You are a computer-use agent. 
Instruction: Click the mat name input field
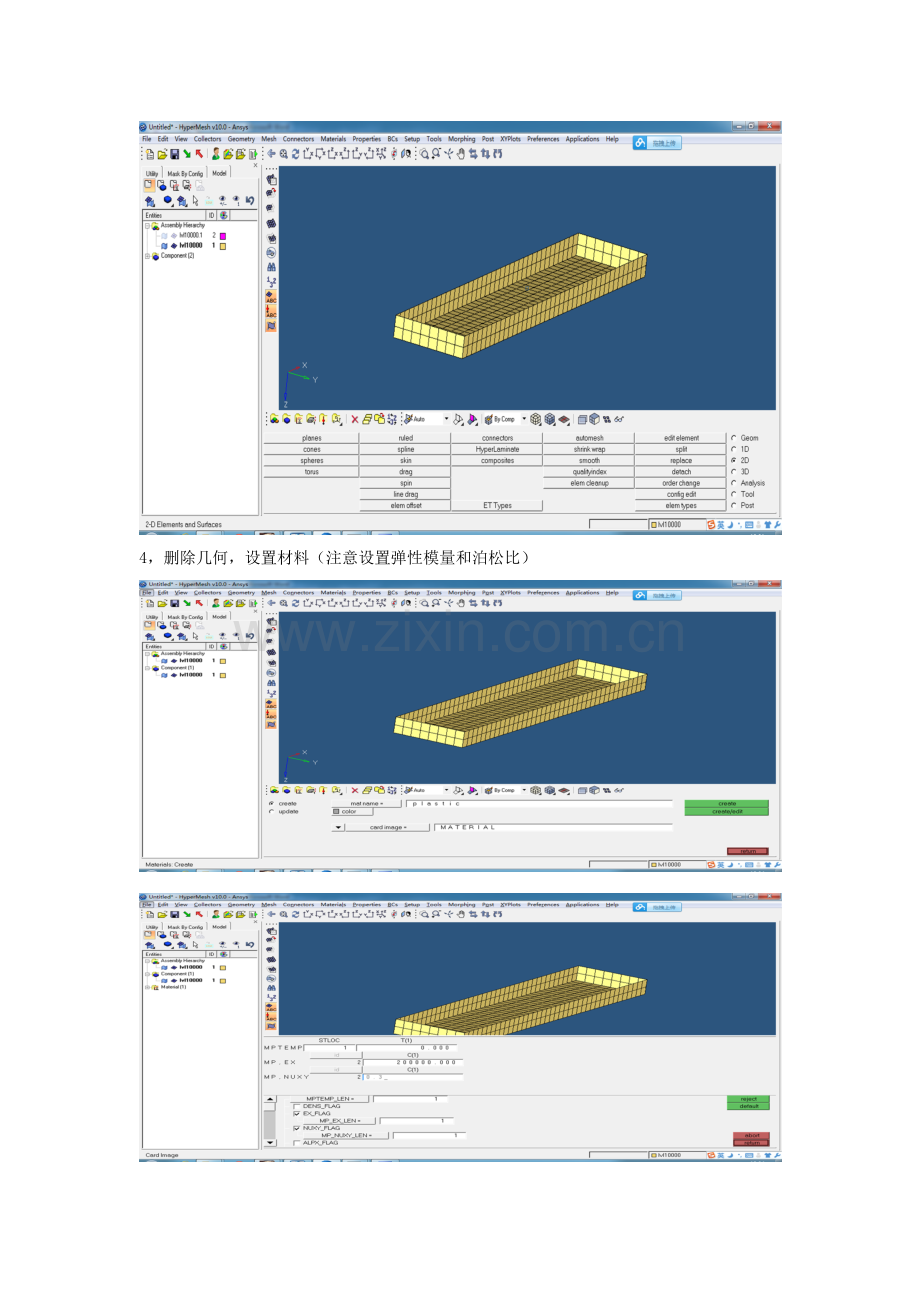tap(539, 803)
